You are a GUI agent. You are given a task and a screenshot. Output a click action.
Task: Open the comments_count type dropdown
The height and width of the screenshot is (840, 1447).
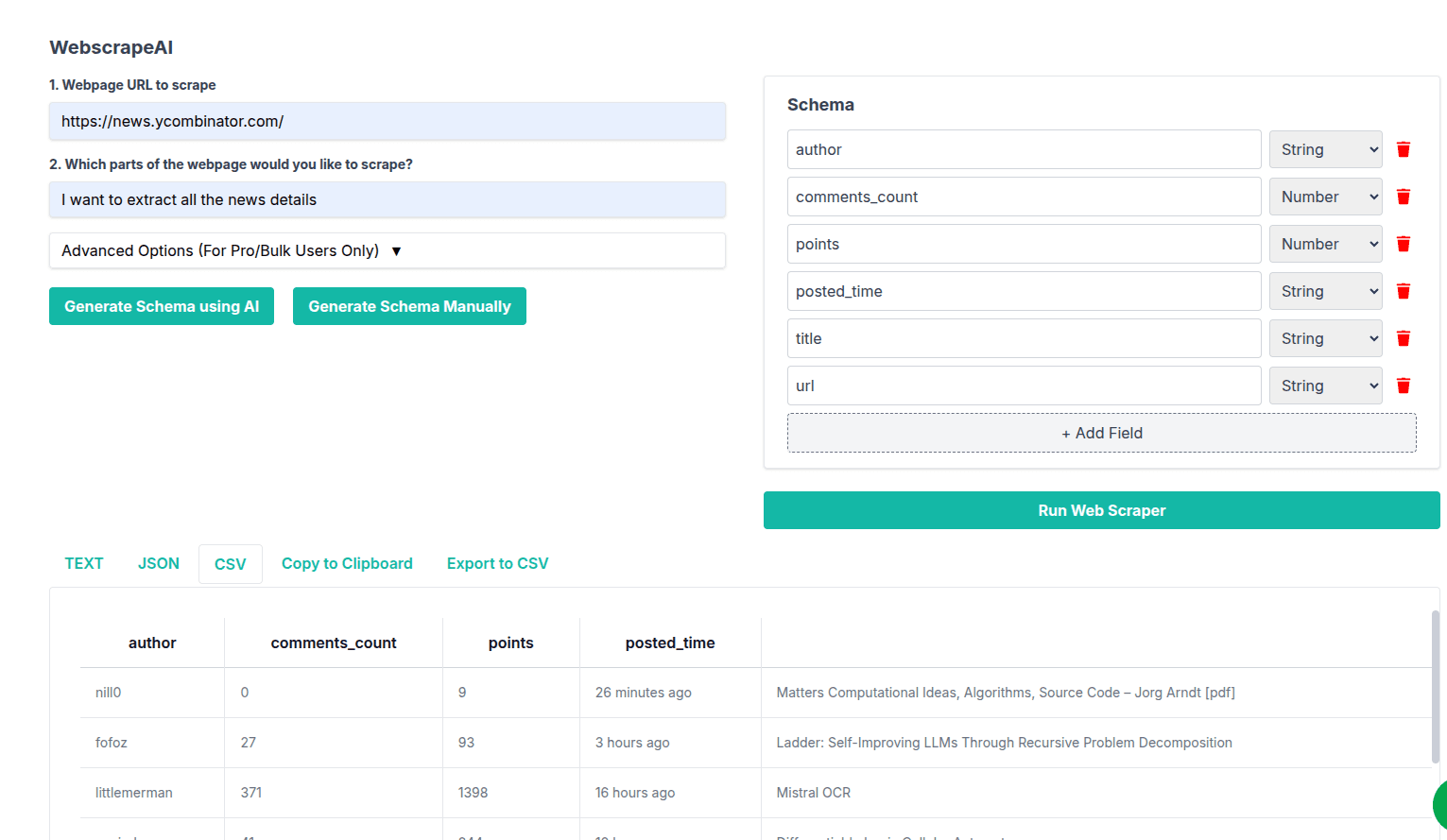[x=1325, y=197]
